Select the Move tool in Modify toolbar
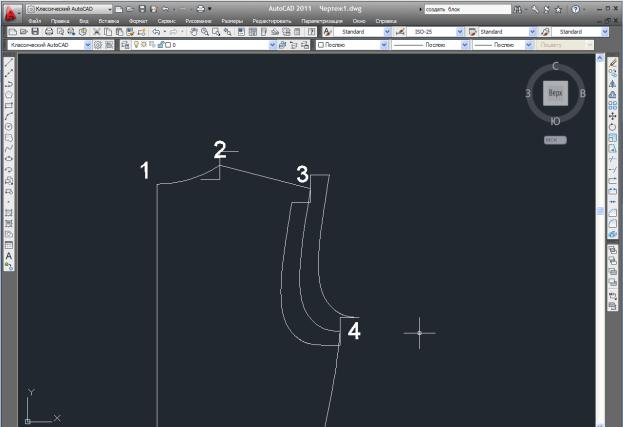 (x=613, y=116)
